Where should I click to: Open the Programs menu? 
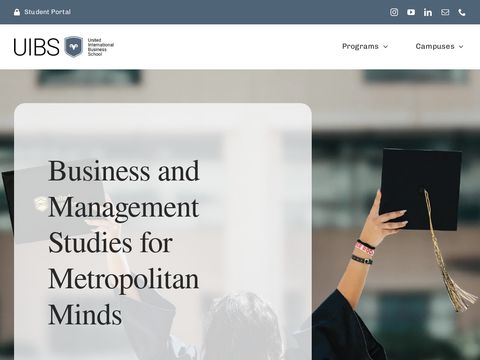pyautogui.click(x=360, y=46)
